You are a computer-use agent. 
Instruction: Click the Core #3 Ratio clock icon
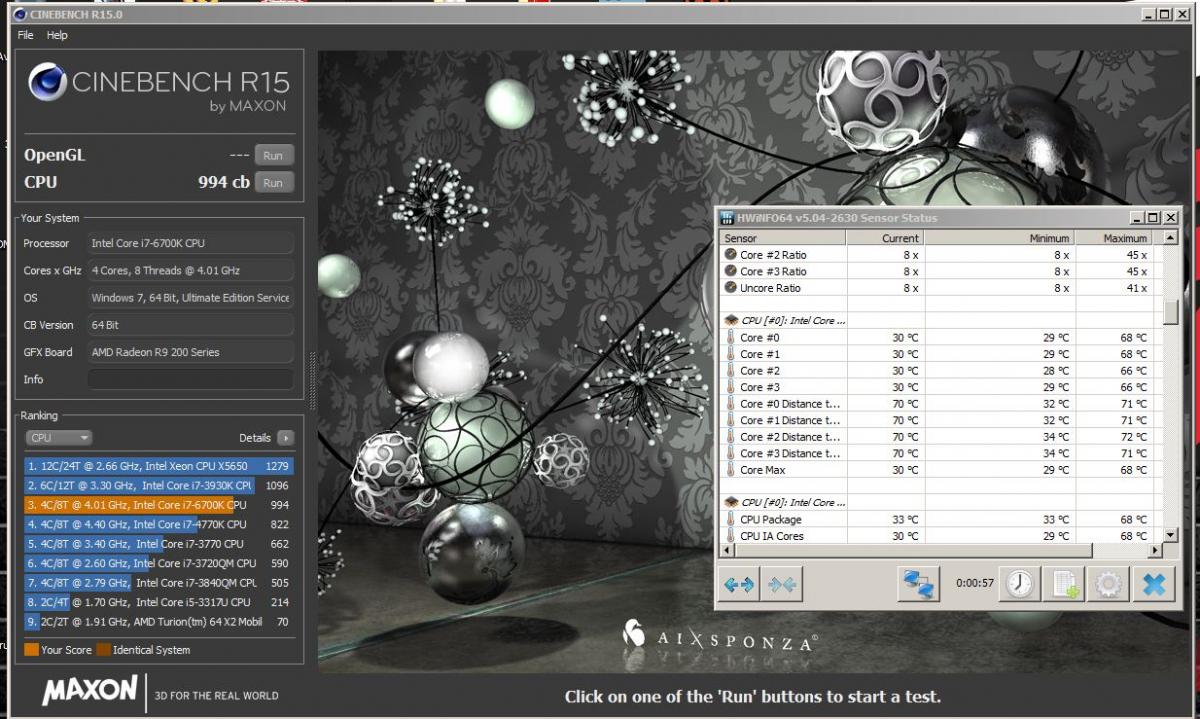coord(730,271)
